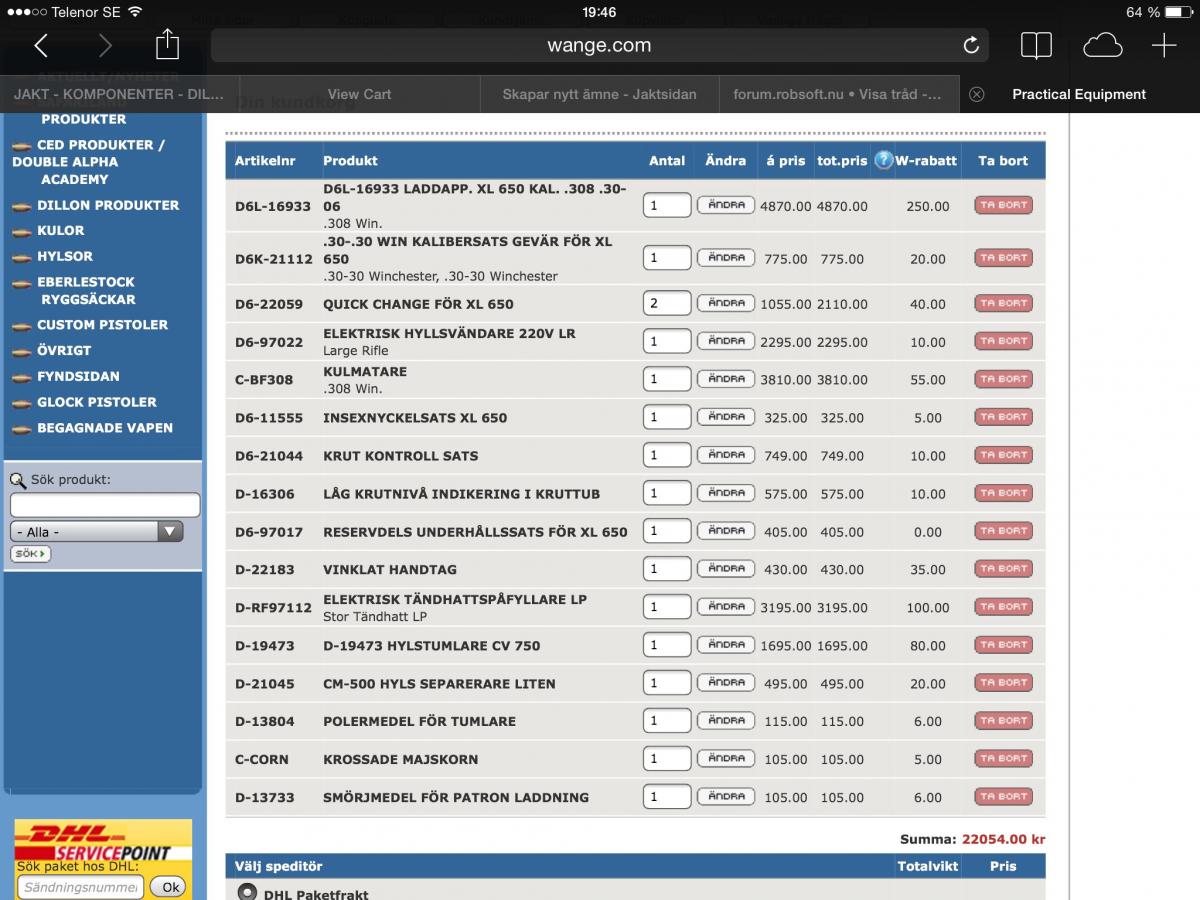
Task: Reload the wange.com page
Action: coord(971,45)
